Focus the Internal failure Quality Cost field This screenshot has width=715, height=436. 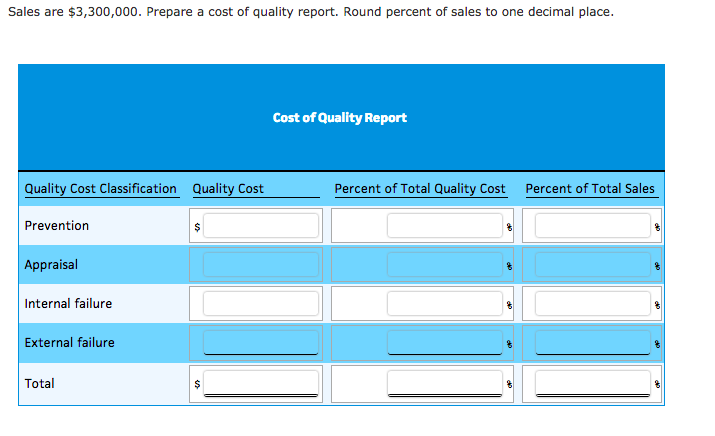click(x=261, y=304)
